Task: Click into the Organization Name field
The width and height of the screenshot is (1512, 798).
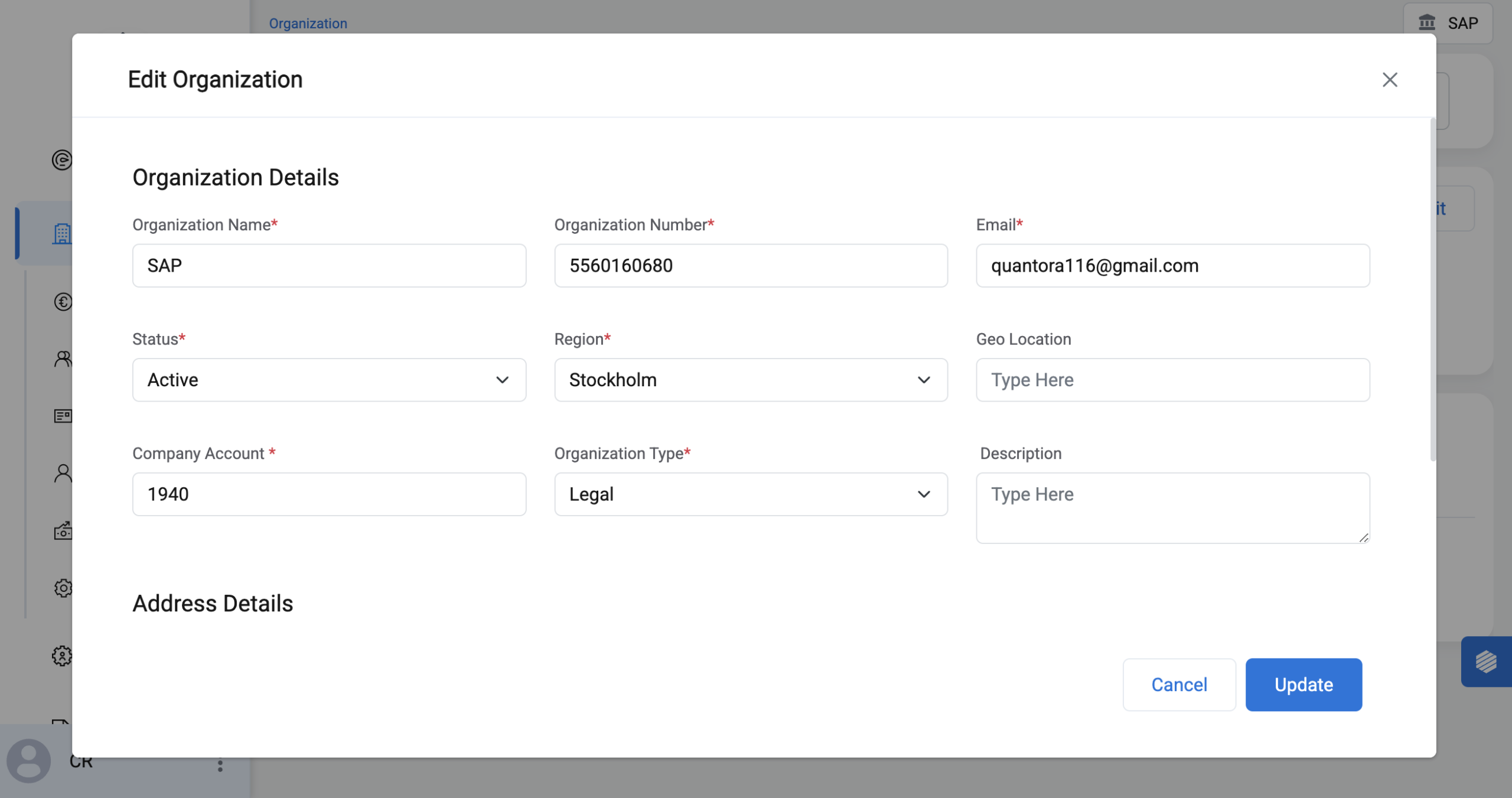Action: 329,266
